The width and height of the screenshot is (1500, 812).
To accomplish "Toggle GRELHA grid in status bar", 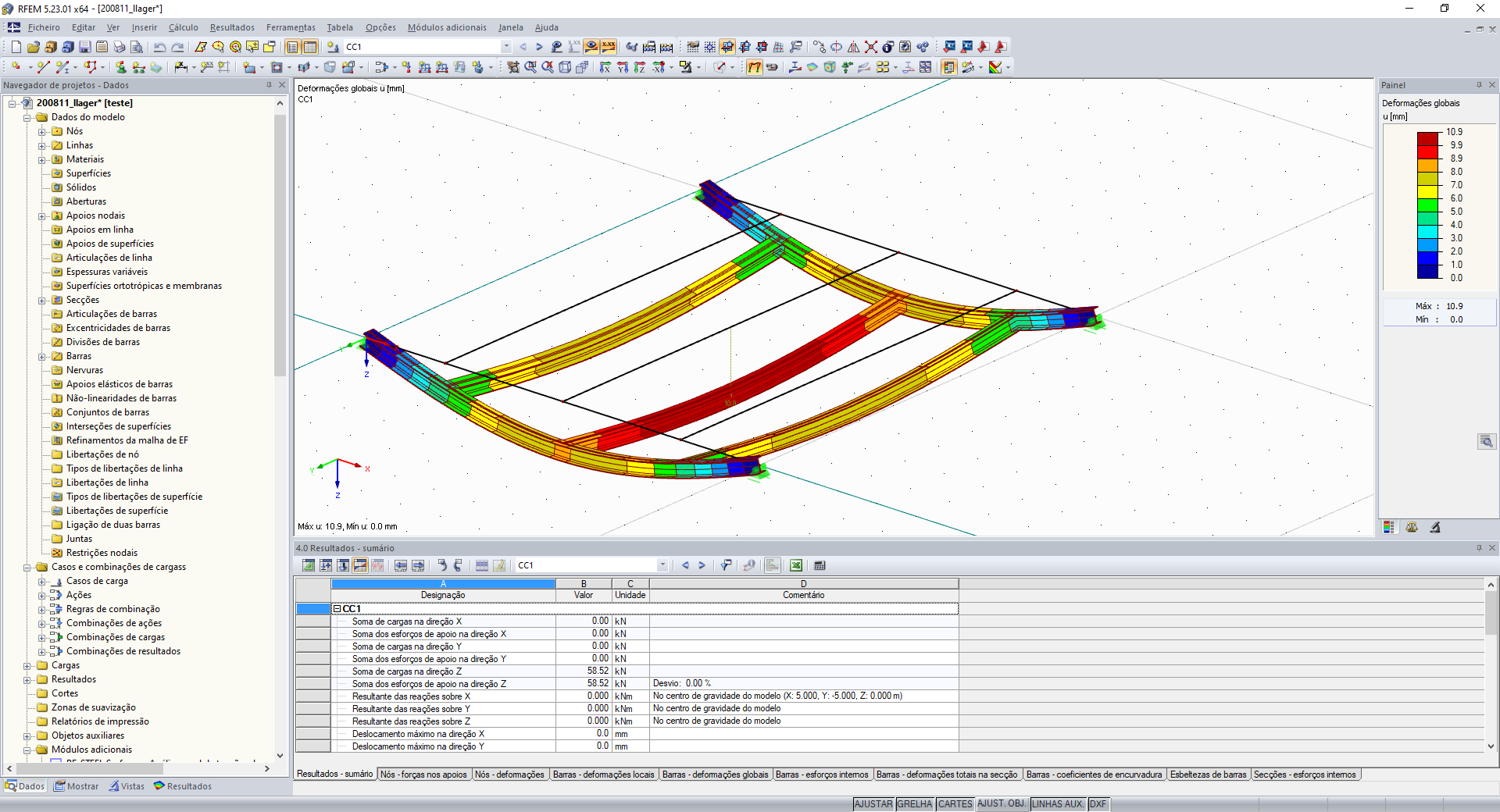I will point(915,804).
